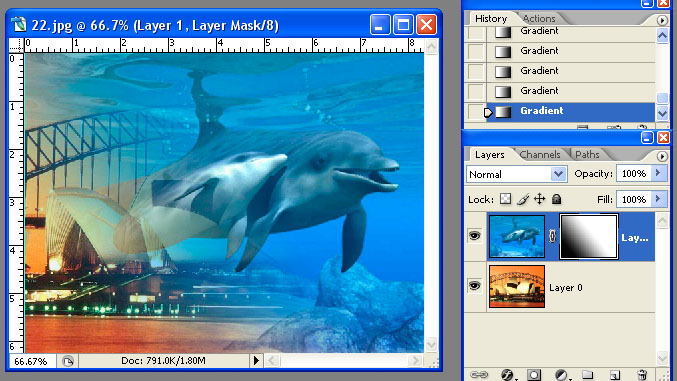
Task: Click the status bar workgroup icon beside zoom
Action: coord(67,361)
